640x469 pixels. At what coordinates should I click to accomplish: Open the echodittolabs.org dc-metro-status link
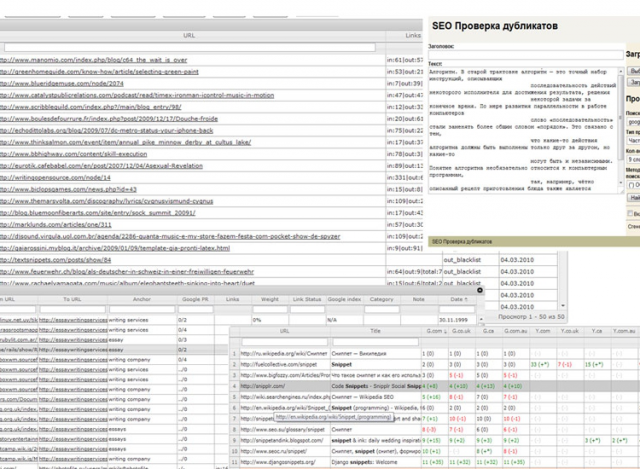[x=107, y=131]
